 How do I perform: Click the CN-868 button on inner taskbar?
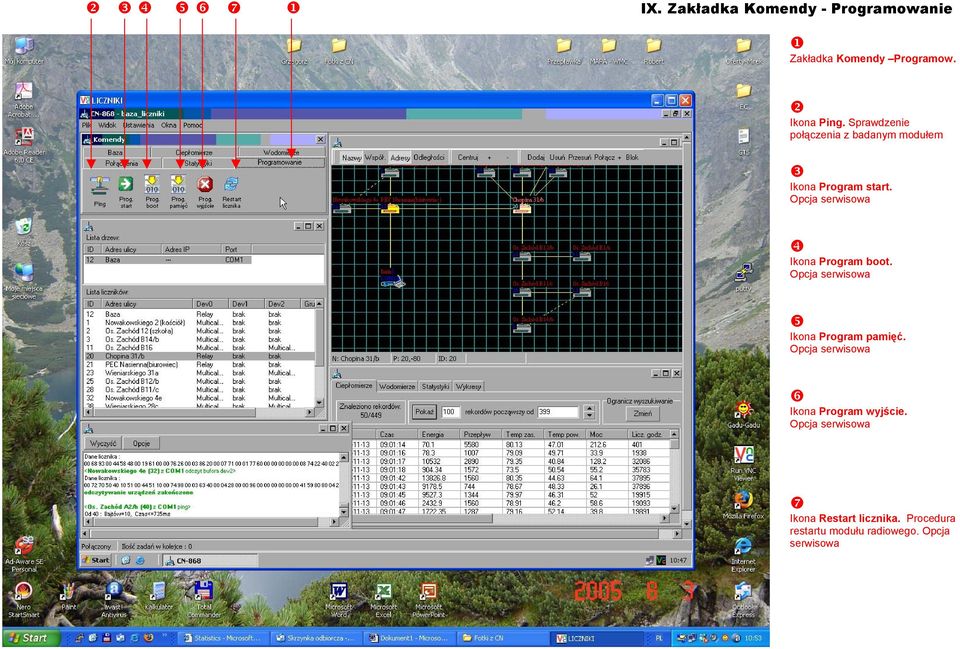pyautogui.click(x=210, y=561)
